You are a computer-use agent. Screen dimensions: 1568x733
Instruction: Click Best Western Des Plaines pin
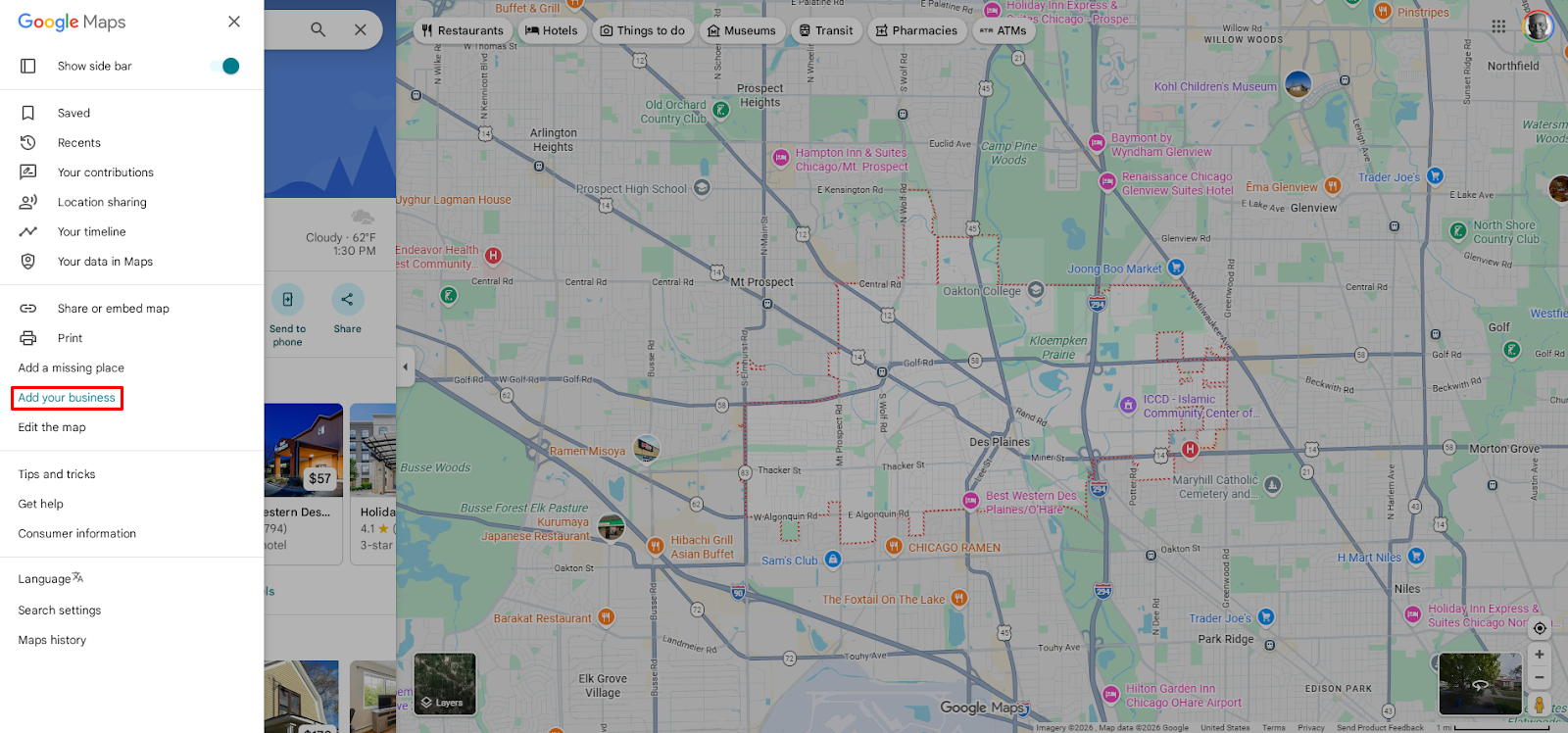click(x=970, y=501)
